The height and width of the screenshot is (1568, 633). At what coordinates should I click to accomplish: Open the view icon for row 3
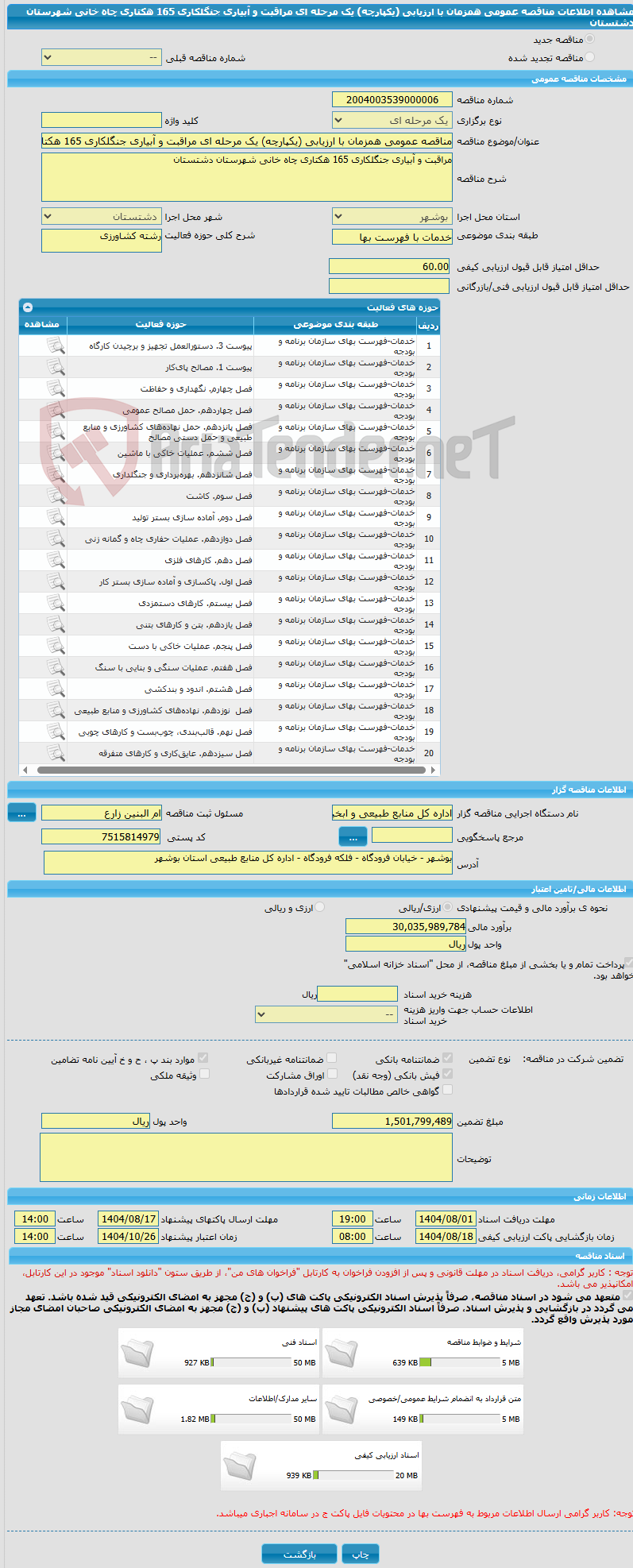click(55, 388)
